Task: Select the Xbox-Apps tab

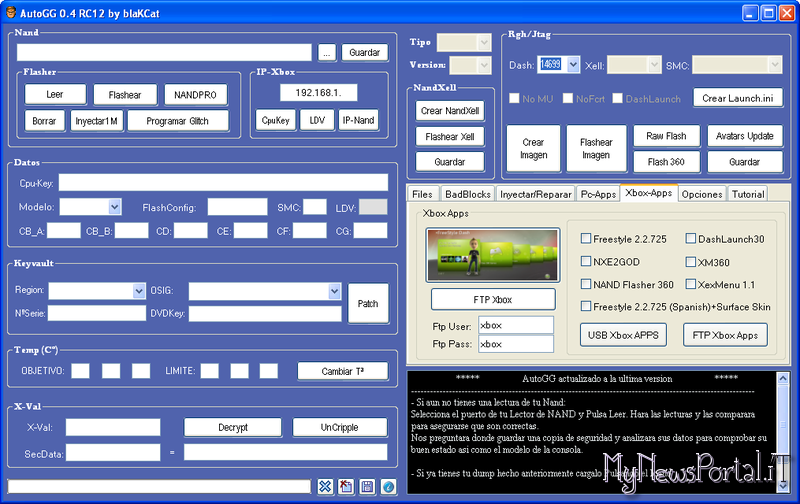Action: [649, 193]
